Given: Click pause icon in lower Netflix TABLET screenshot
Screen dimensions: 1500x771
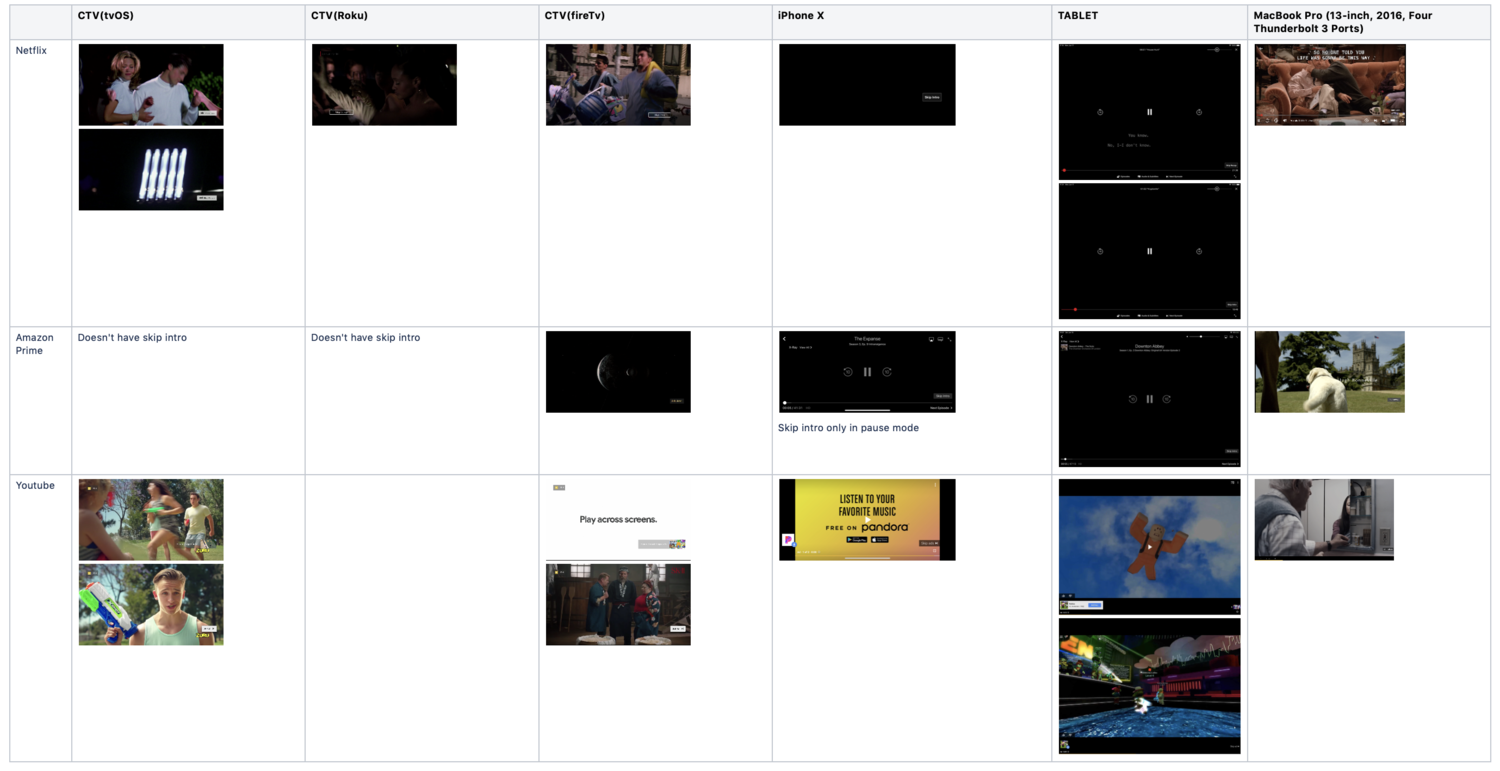Looking at the screenshot, I should pyautogui.click(x=1149, y=251).
